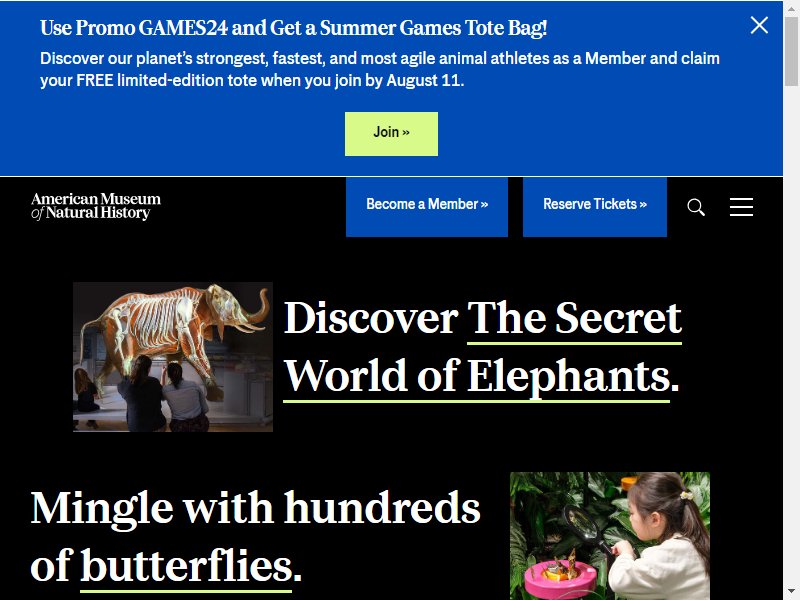The image size is (800, 600).
Task: Open the hamburger navigation menu
Action: tap(741, 207)
